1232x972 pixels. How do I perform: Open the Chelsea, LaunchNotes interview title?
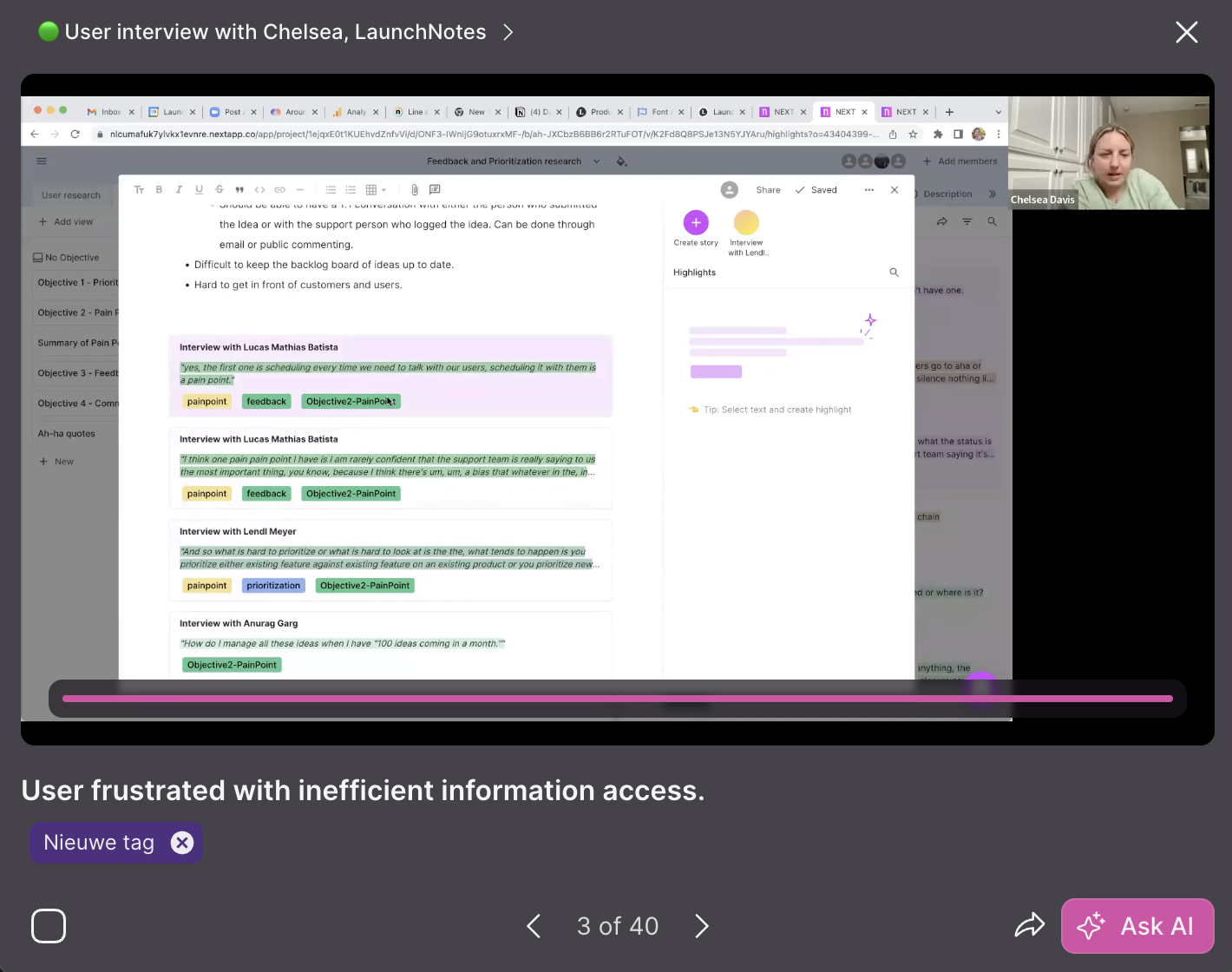click(x=275, y=32)
